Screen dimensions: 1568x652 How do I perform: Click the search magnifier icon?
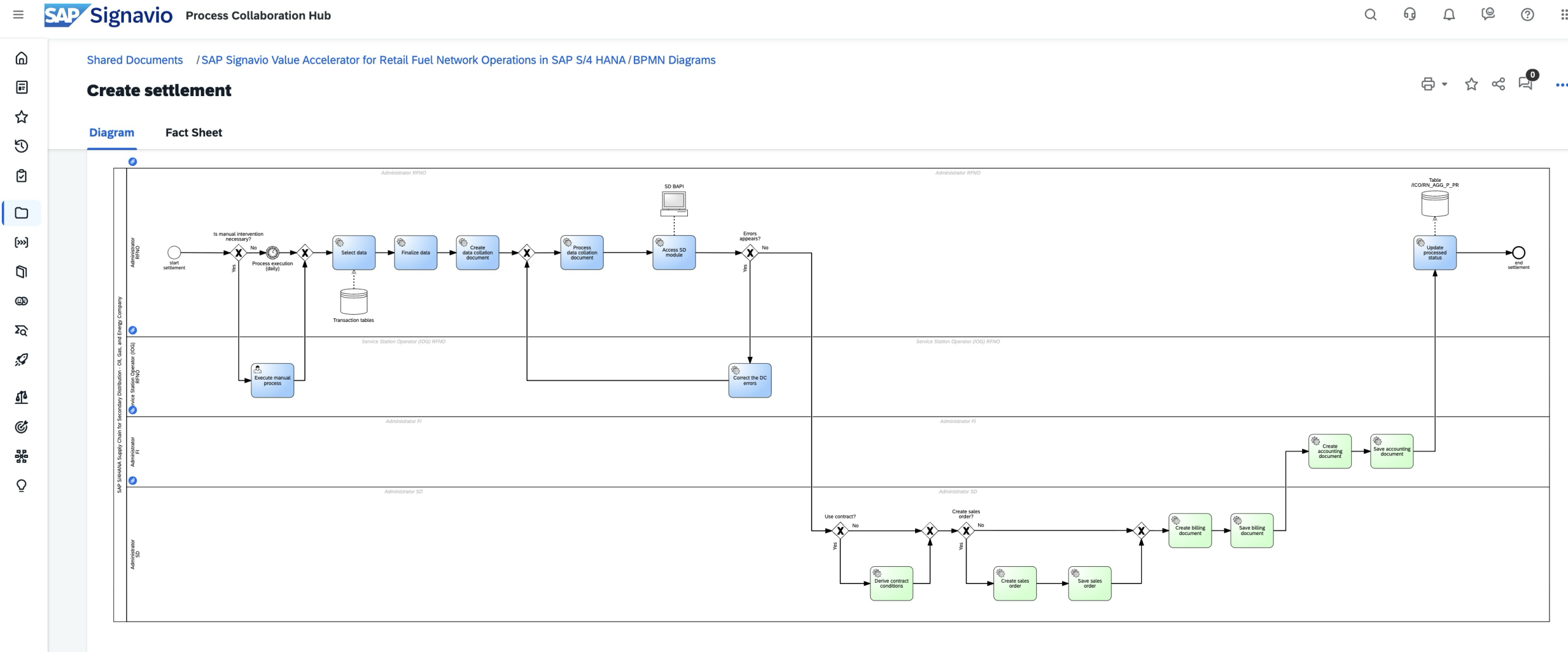pyautogui.click(x=1370, y=15)
